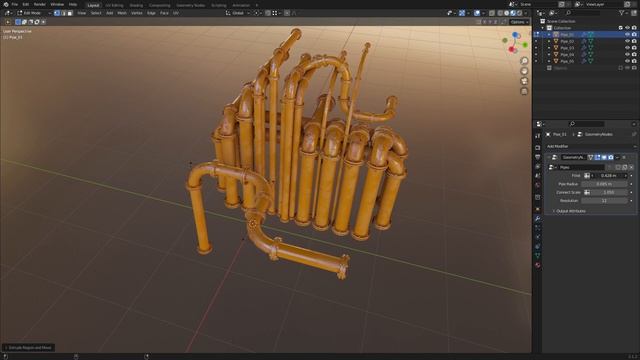Enable face select mode
Screen dimensions: 640x360
pyautogui.click(x=70, y=13)
